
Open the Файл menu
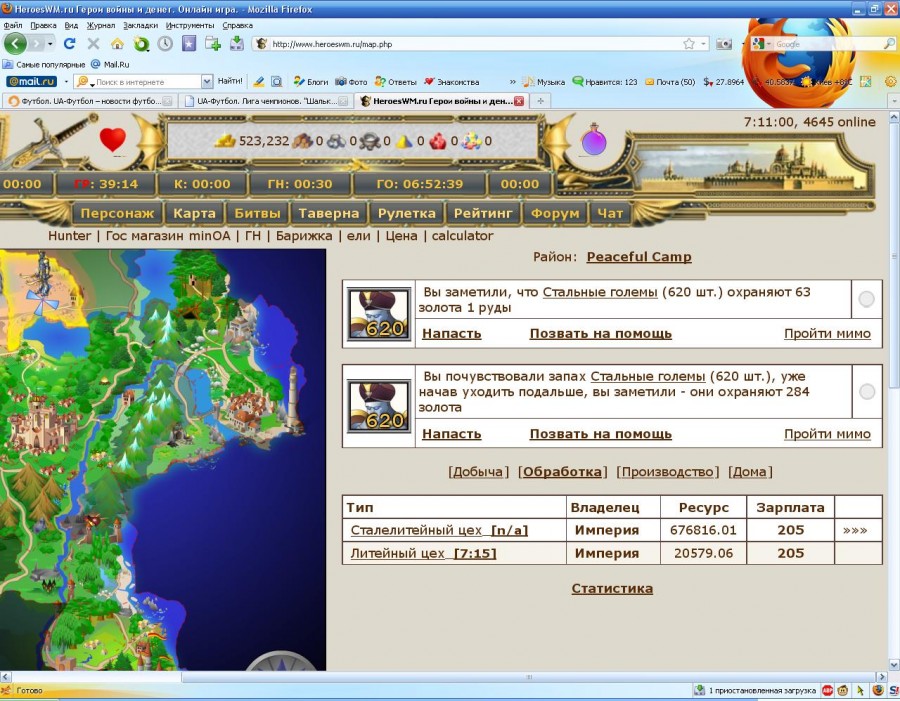13,25
